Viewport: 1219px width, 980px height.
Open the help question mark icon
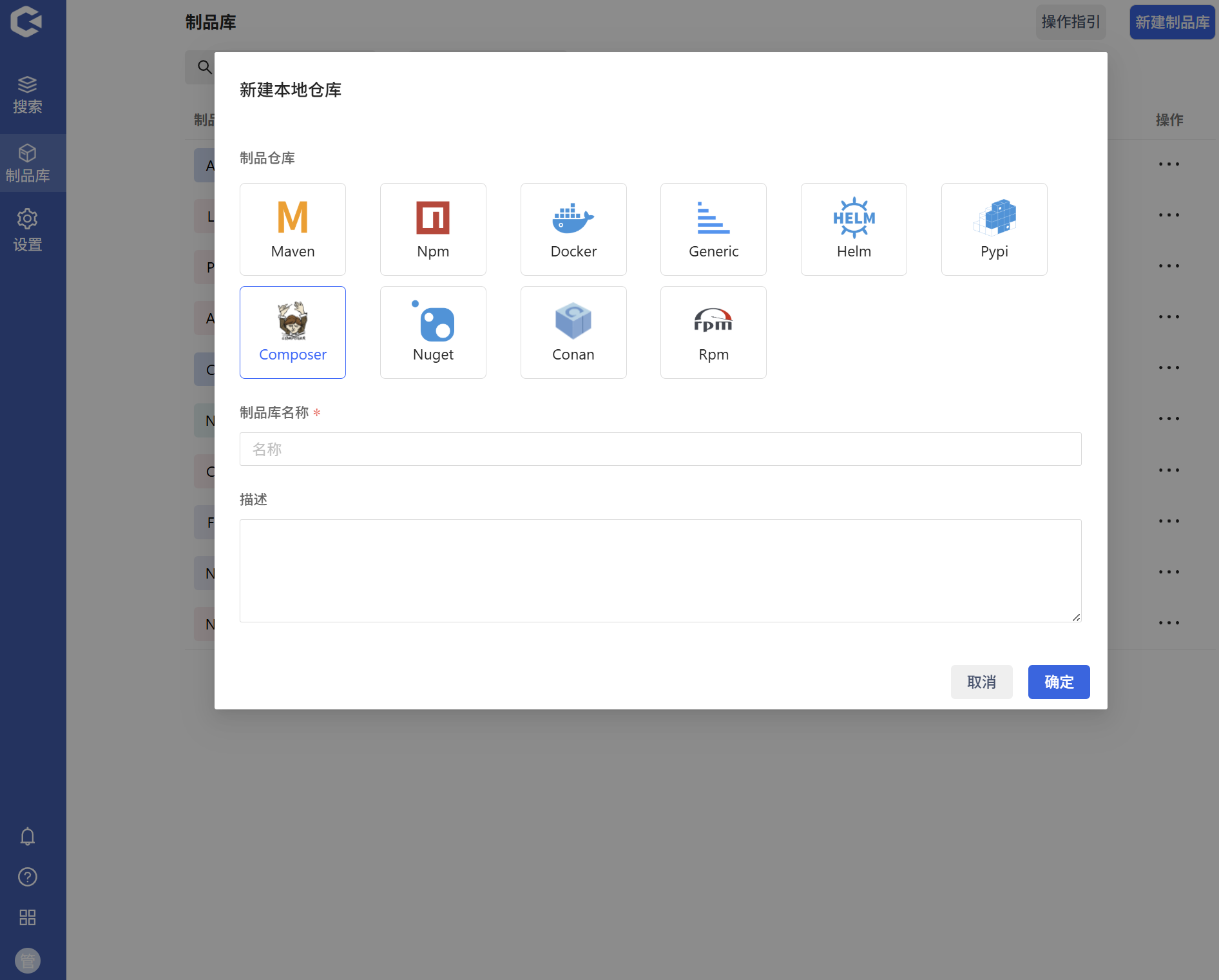coord(27,877)
